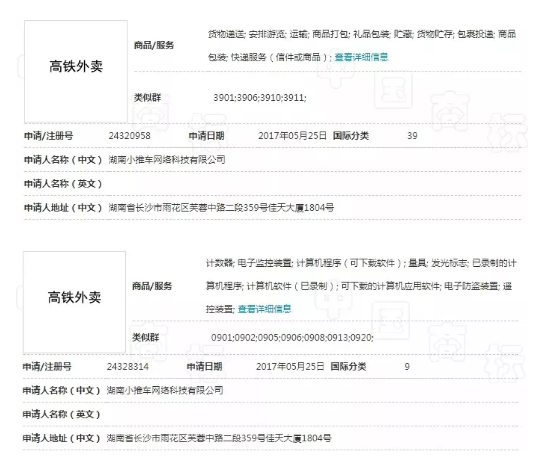Click application date 2017年05月25日 in the class 39 record
The image size is (536, 460).
[x=292, y=136]
